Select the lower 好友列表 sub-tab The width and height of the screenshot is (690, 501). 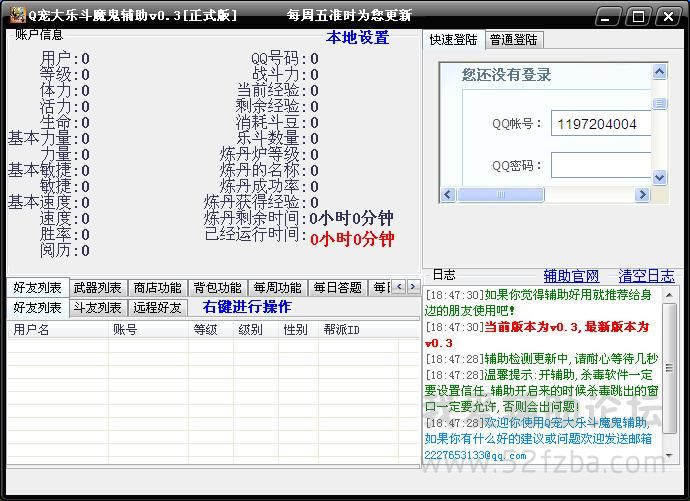pyautogui.click(x=38, y=307)
